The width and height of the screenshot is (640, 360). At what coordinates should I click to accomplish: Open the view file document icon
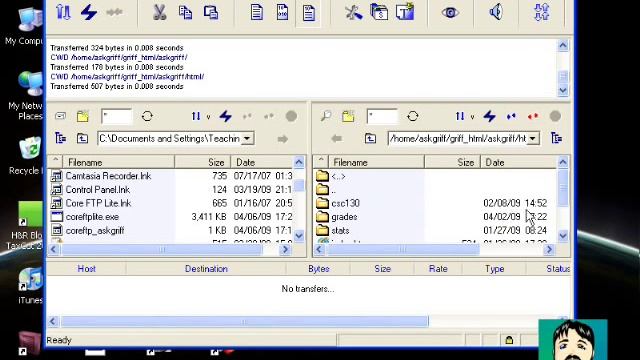coord(257,12)
